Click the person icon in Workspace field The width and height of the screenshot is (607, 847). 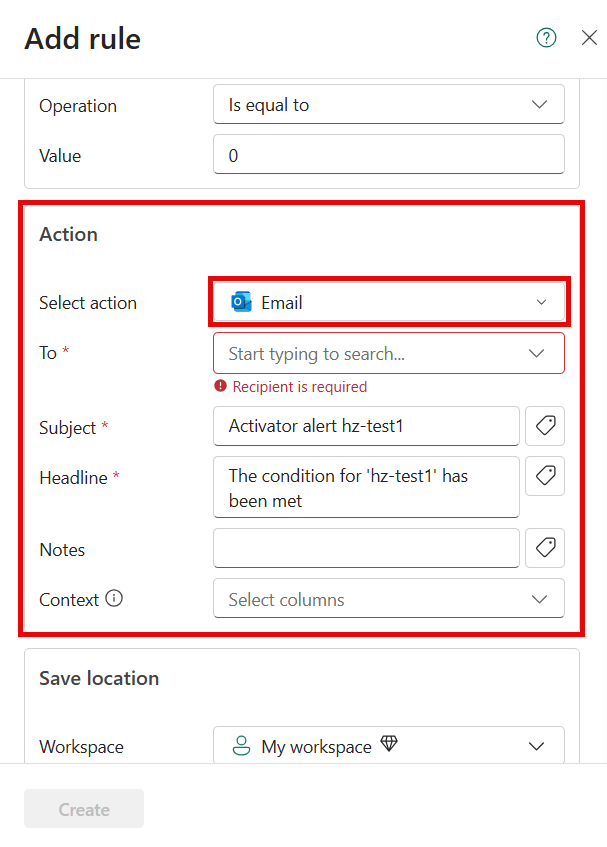(x=241, y=745)
